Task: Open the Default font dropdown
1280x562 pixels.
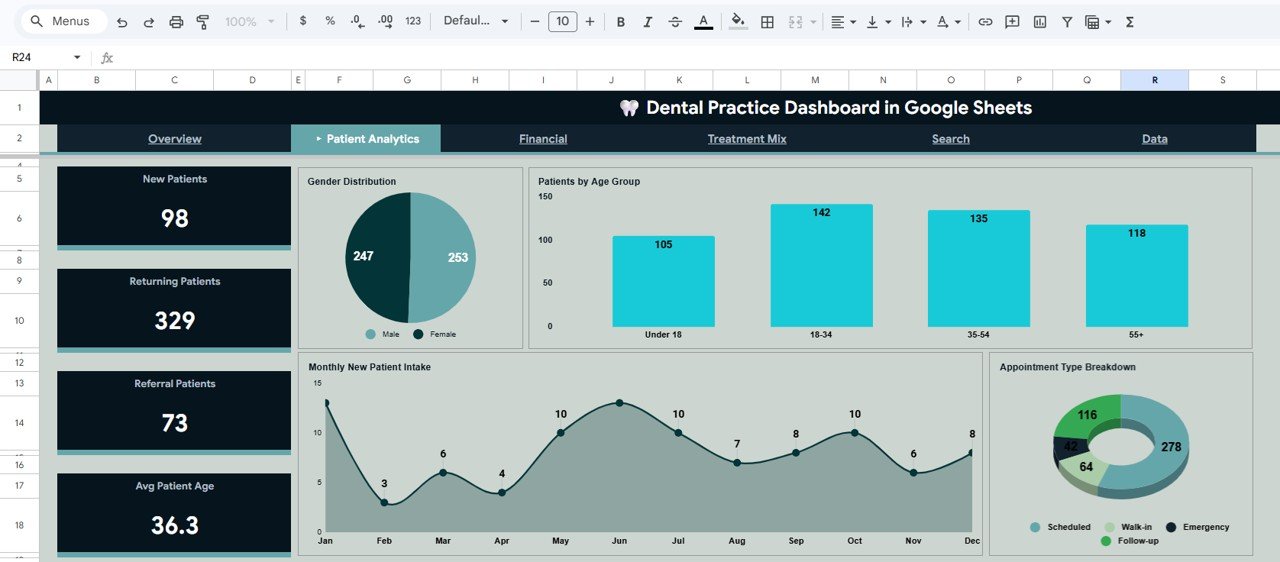Action: [x=476, y=21]
